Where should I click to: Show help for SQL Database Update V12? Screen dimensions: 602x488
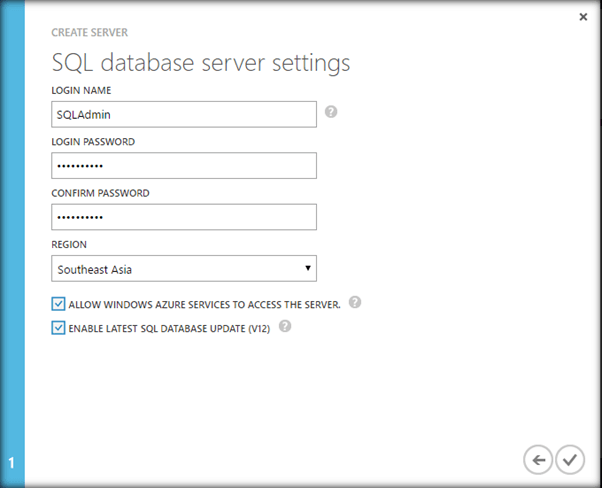(285, 326)
